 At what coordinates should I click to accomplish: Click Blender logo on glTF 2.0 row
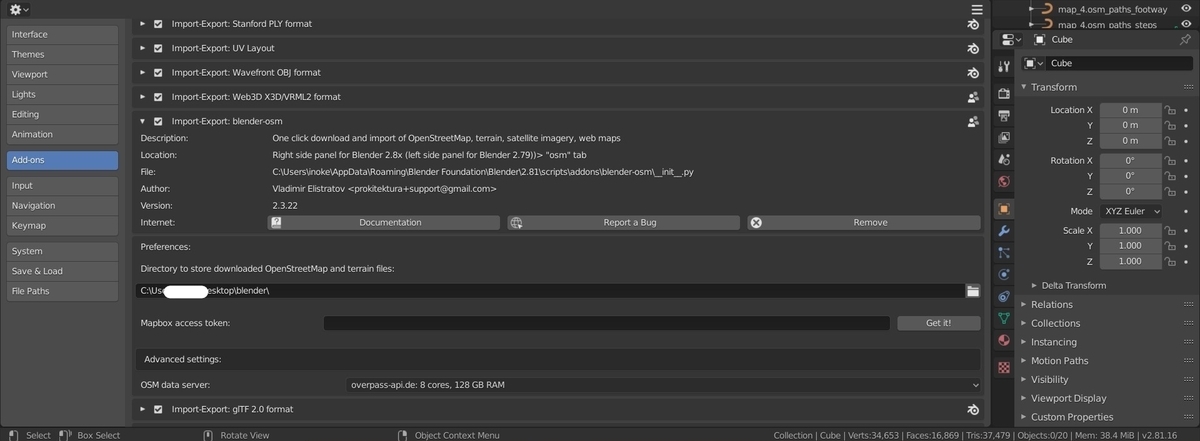[972, 409]
